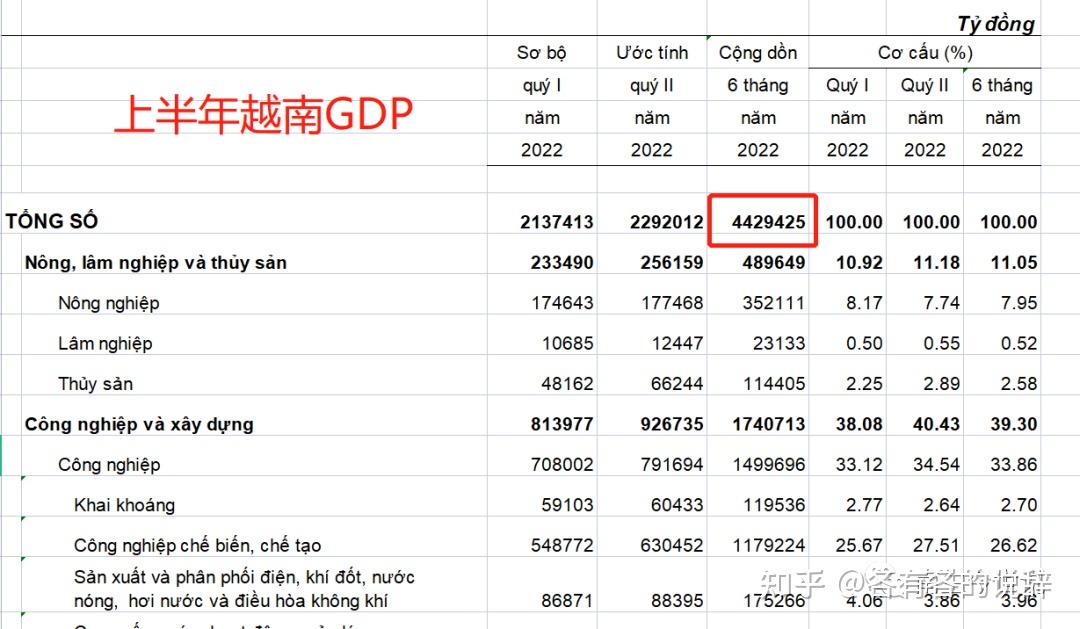Select the 11.05 percentage for 6 tháng

pyautogui.click(x=1013, y=262)
